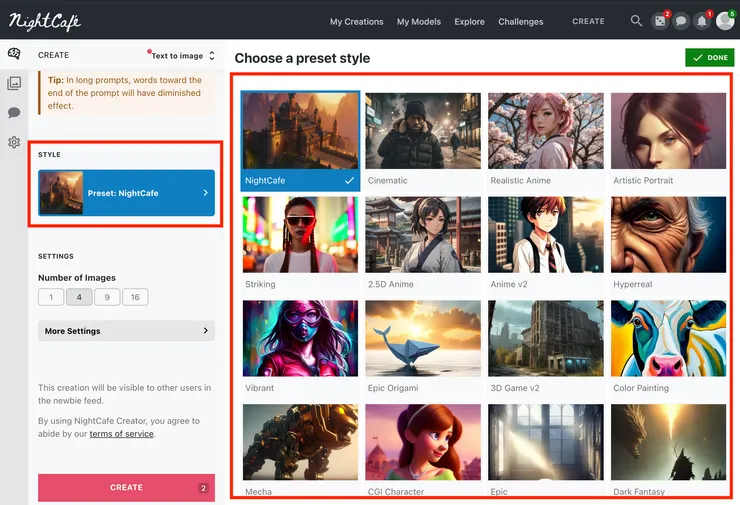The width and height of the screenshot is (740, 505).
Task: Click the NightCafe logo
Action: click(x=45, y=21)
